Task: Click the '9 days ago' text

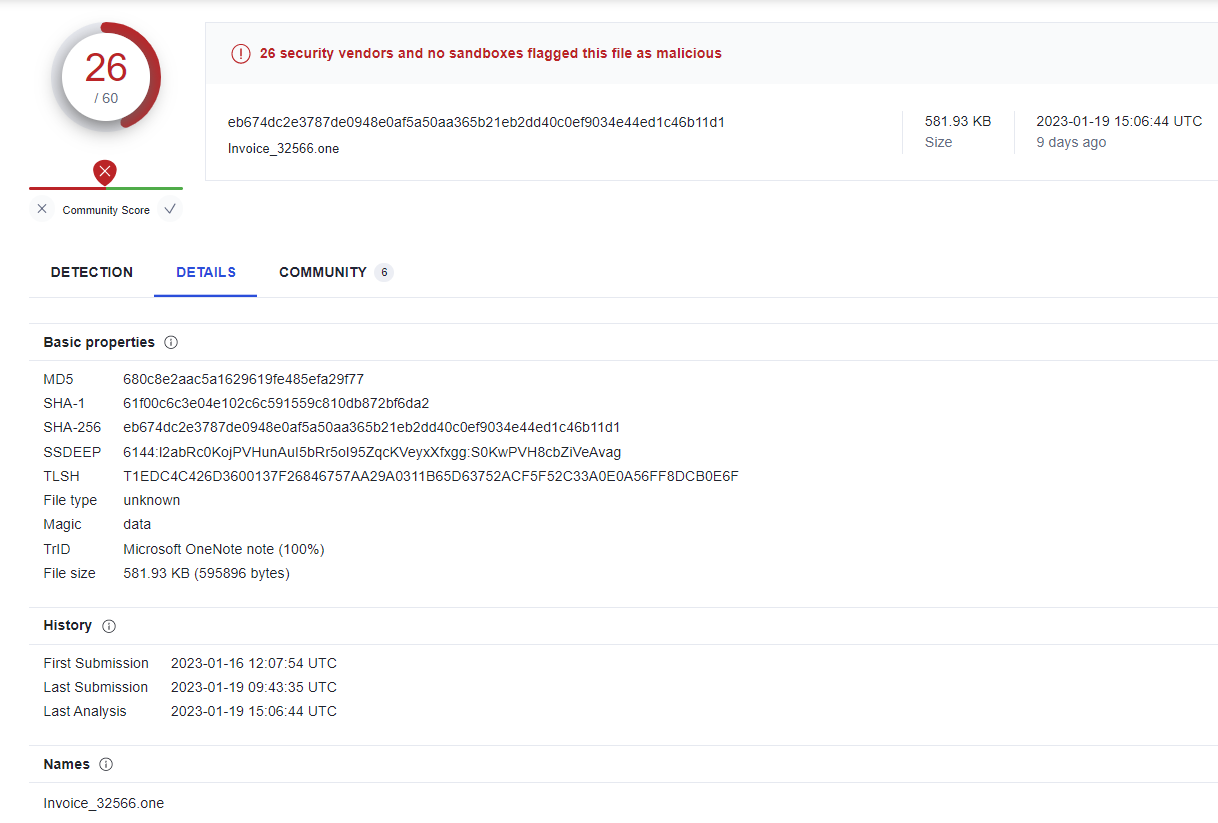Action: pyautogui.click(x=1071, y=142)
